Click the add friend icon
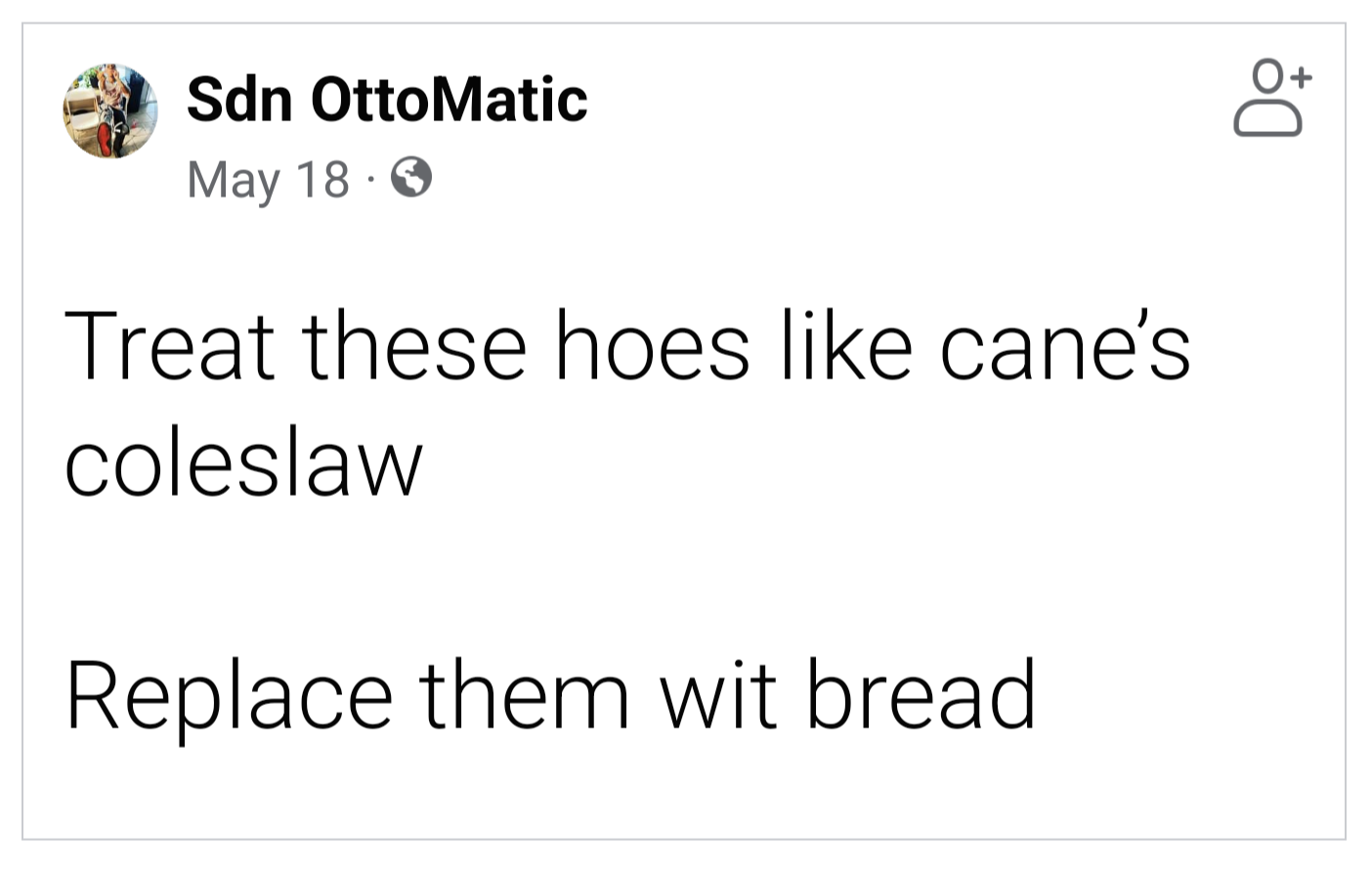Image resolution: width=1372 pixels, height=877 pixels. tap(1271, 99)
